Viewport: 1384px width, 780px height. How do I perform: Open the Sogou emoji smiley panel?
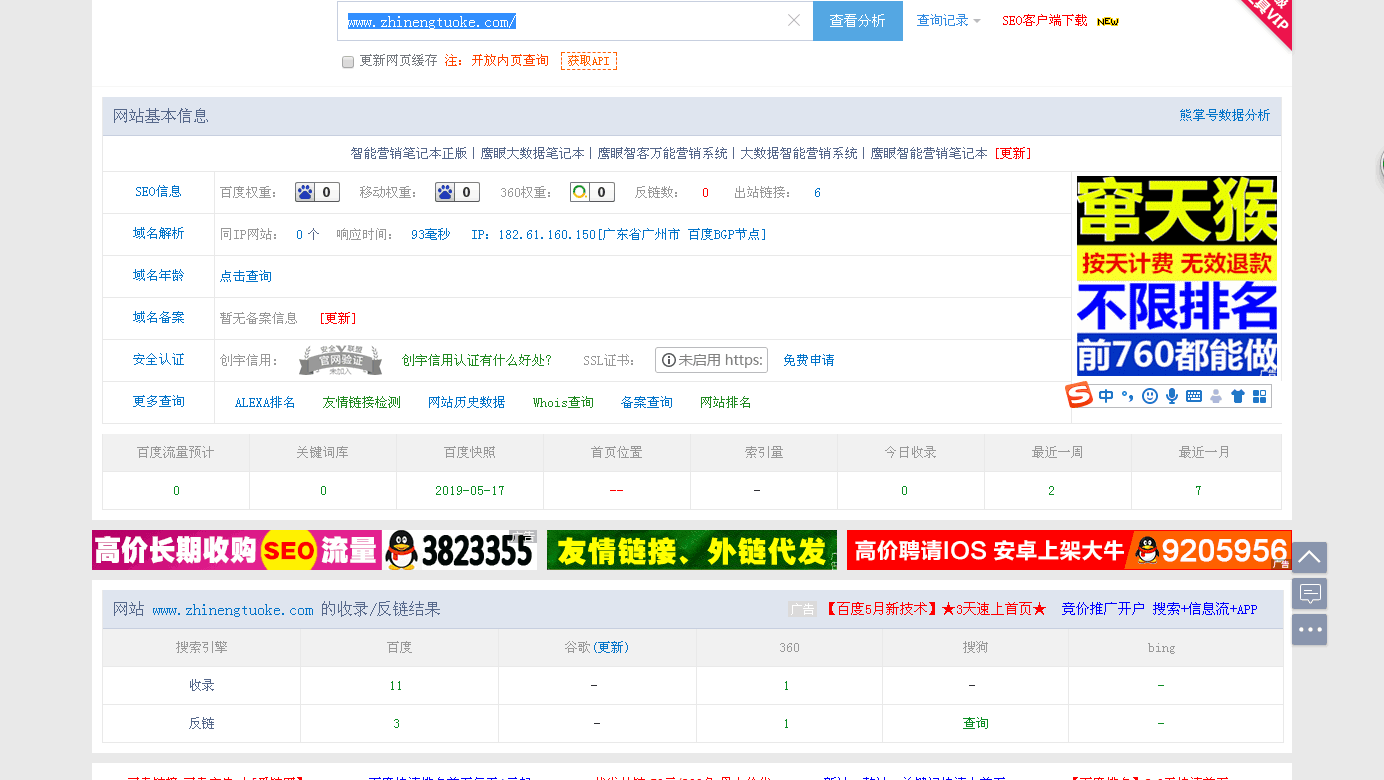(x=1150, y=396)
